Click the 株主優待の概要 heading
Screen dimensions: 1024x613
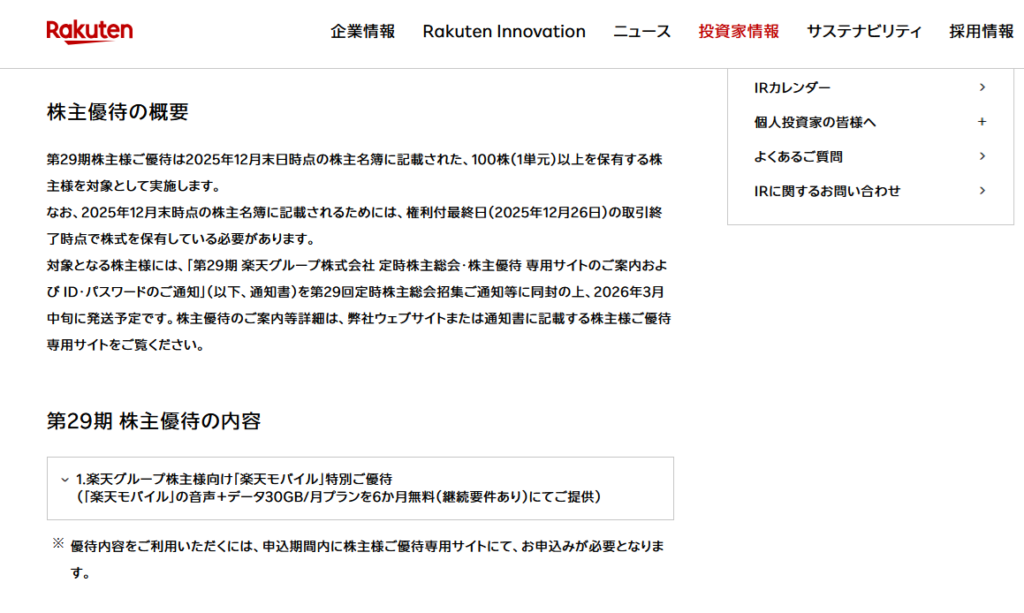pyautogui.click(x=118, y=112)
